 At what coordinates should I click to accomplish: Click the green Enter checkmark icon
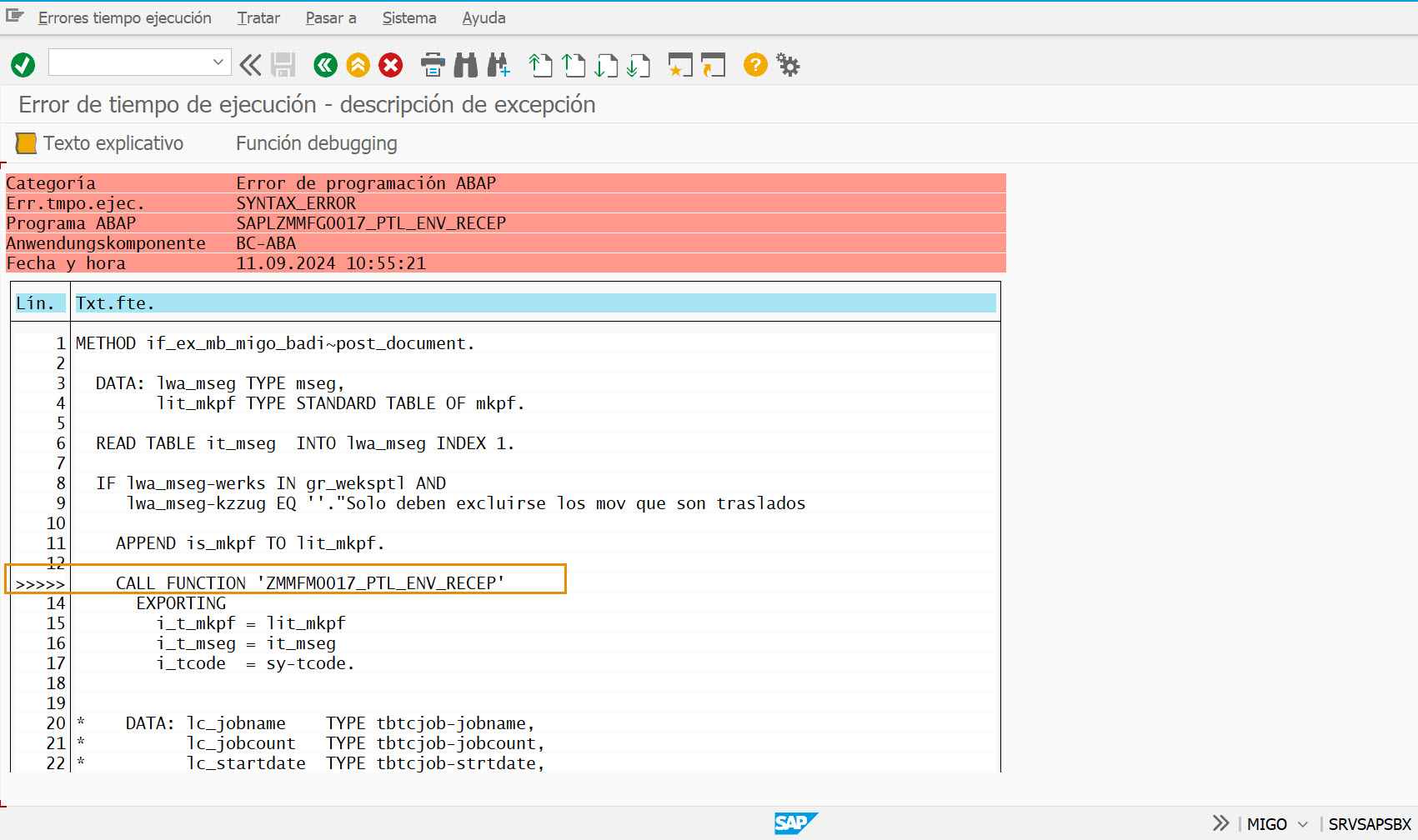[x=23, y=65]
